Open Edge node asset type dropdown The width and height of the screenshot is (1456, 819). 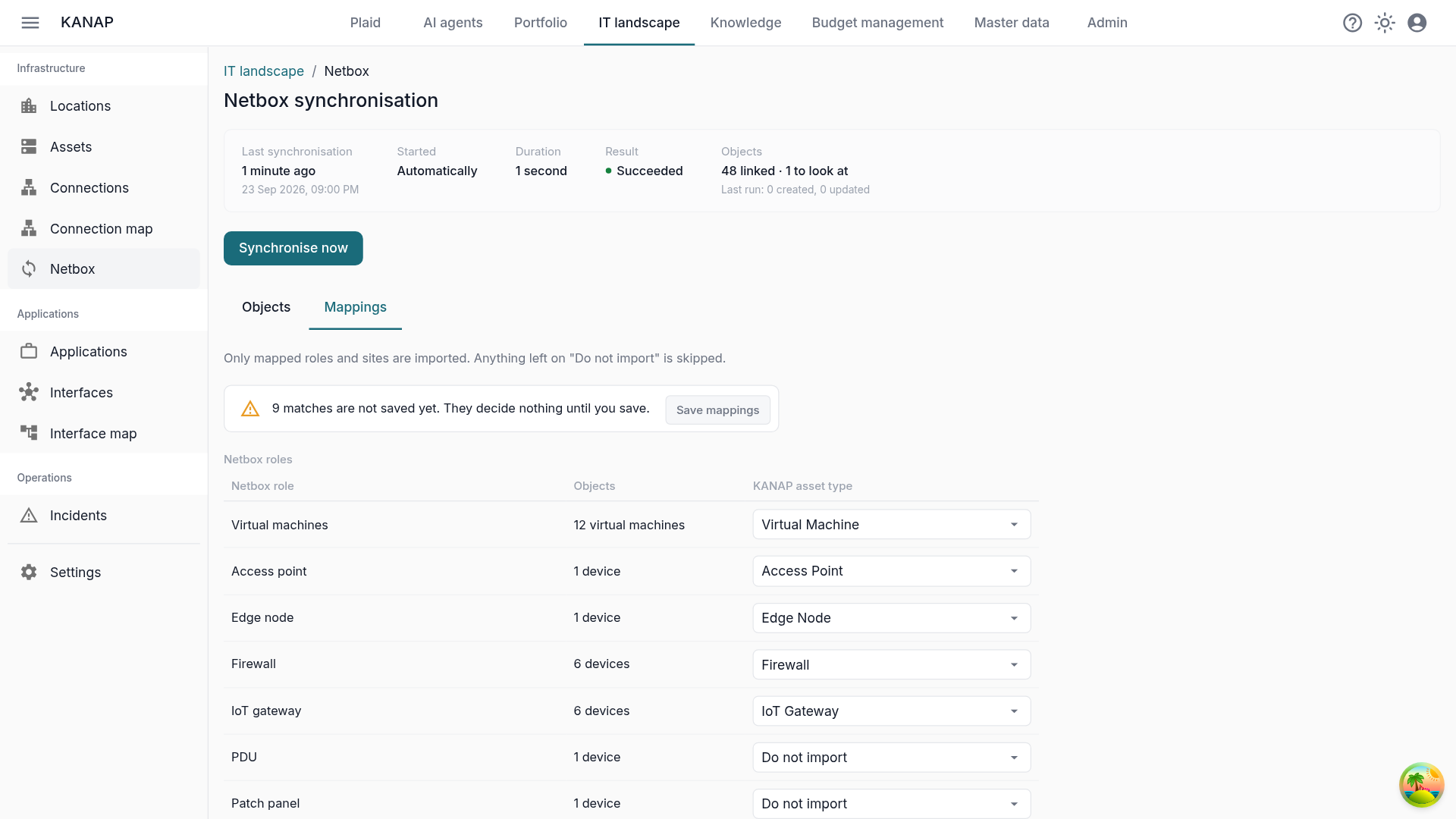[x=891, y=618]
